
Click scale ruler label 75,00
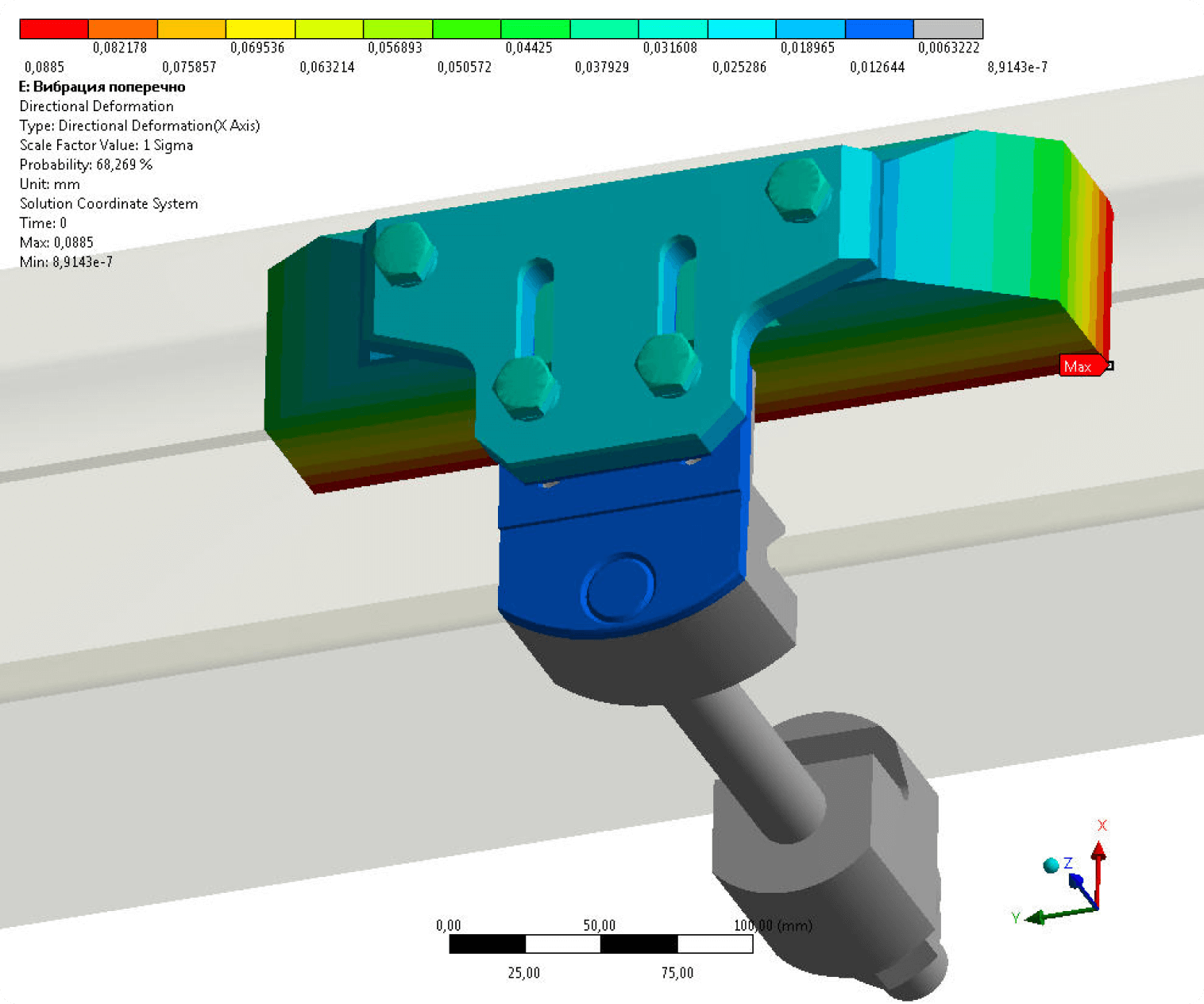coord(677,973)
